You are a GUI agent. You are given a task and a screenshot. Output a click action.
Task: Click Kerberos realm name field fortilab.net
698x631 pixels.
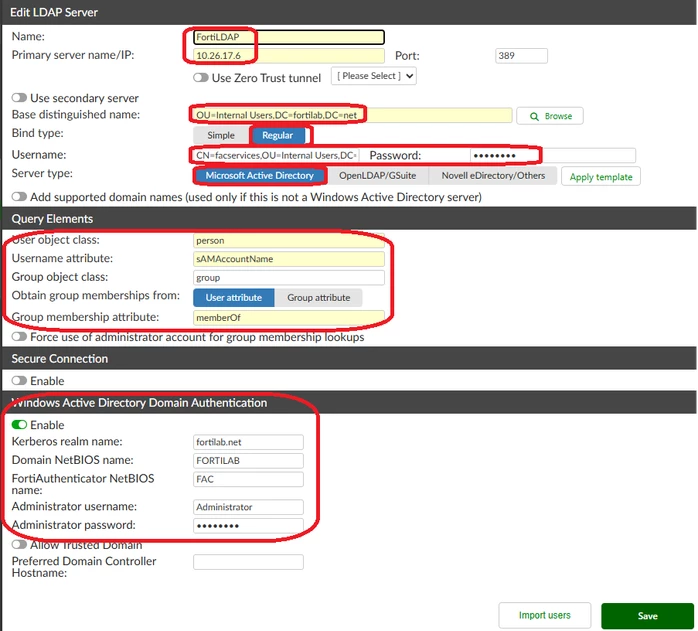248,442
